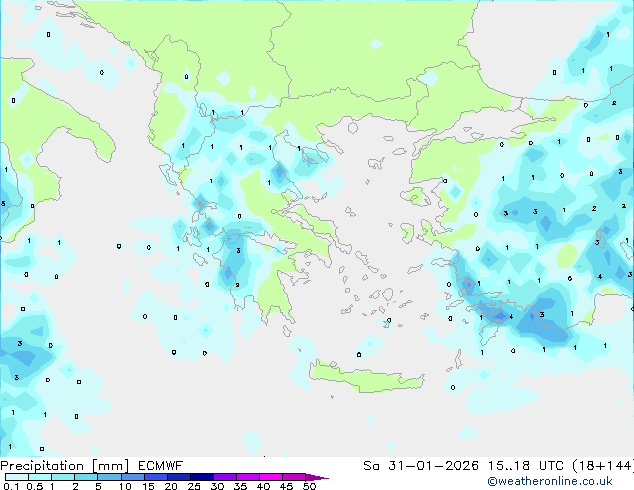The width and height of the screenshot is (634, 490).
Task: Choose the 15–20 mm legend color box
Action: tap(155, 477)
